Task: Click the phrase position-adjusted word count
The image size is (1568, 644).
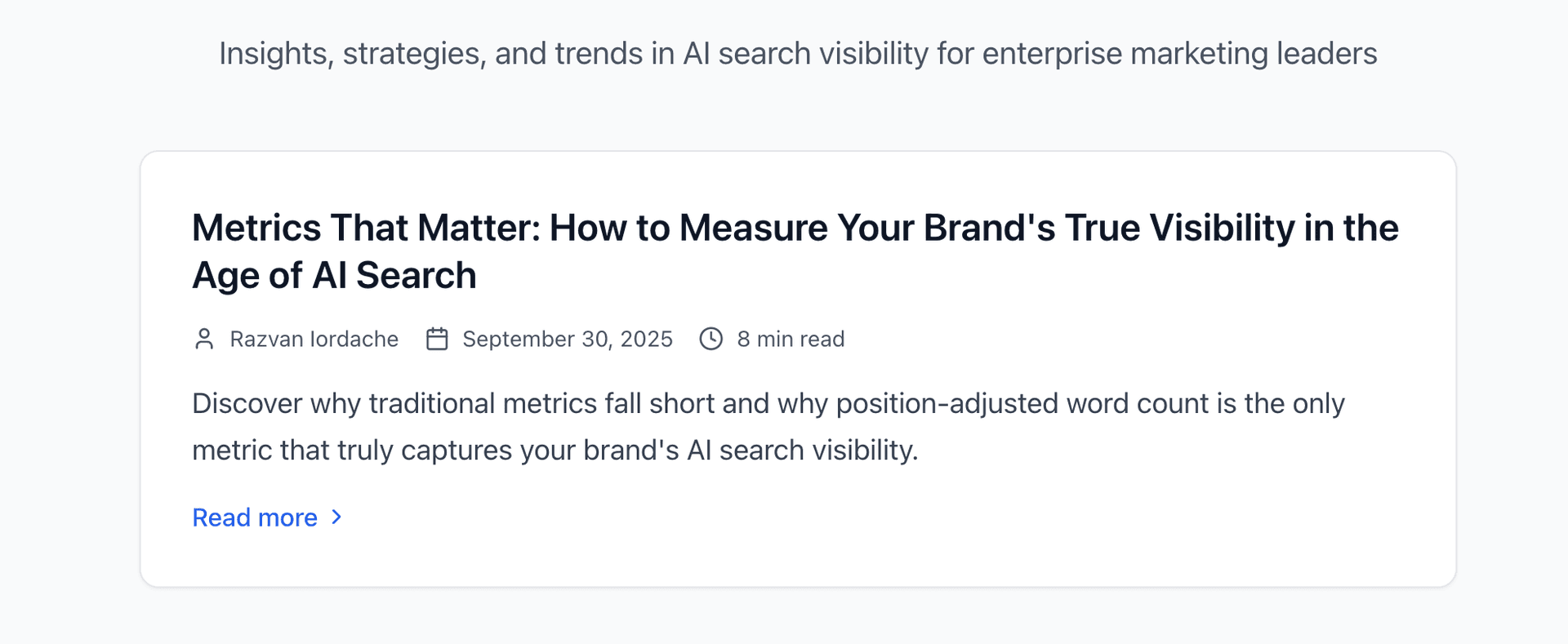Action: point(1021,404)
